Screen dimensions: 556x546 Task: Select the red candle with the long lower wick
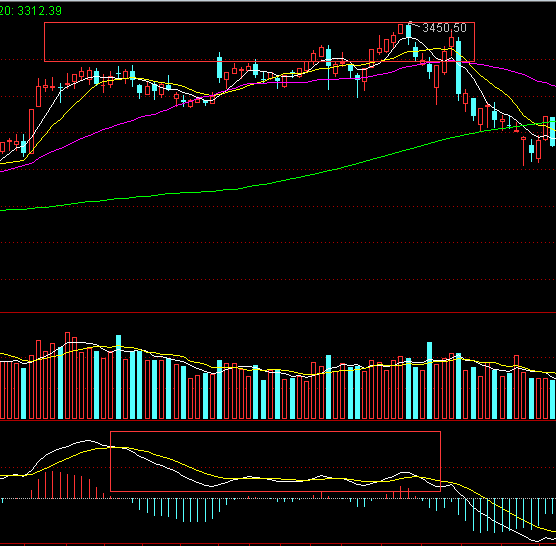pyautogui.click(x=437, y=84)
